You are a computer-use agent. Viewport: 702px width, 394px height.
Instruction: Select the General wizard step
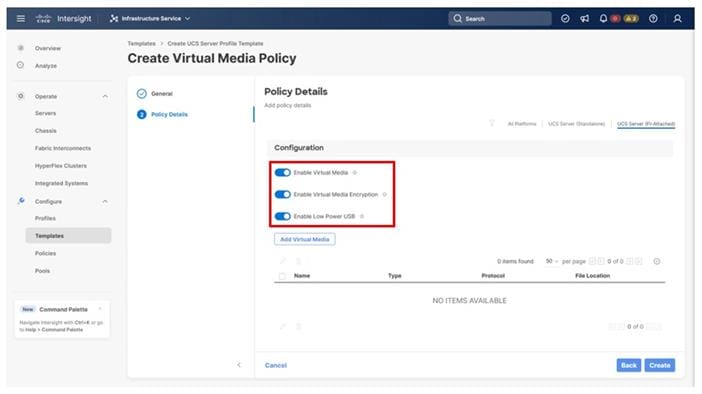(155, 94)
